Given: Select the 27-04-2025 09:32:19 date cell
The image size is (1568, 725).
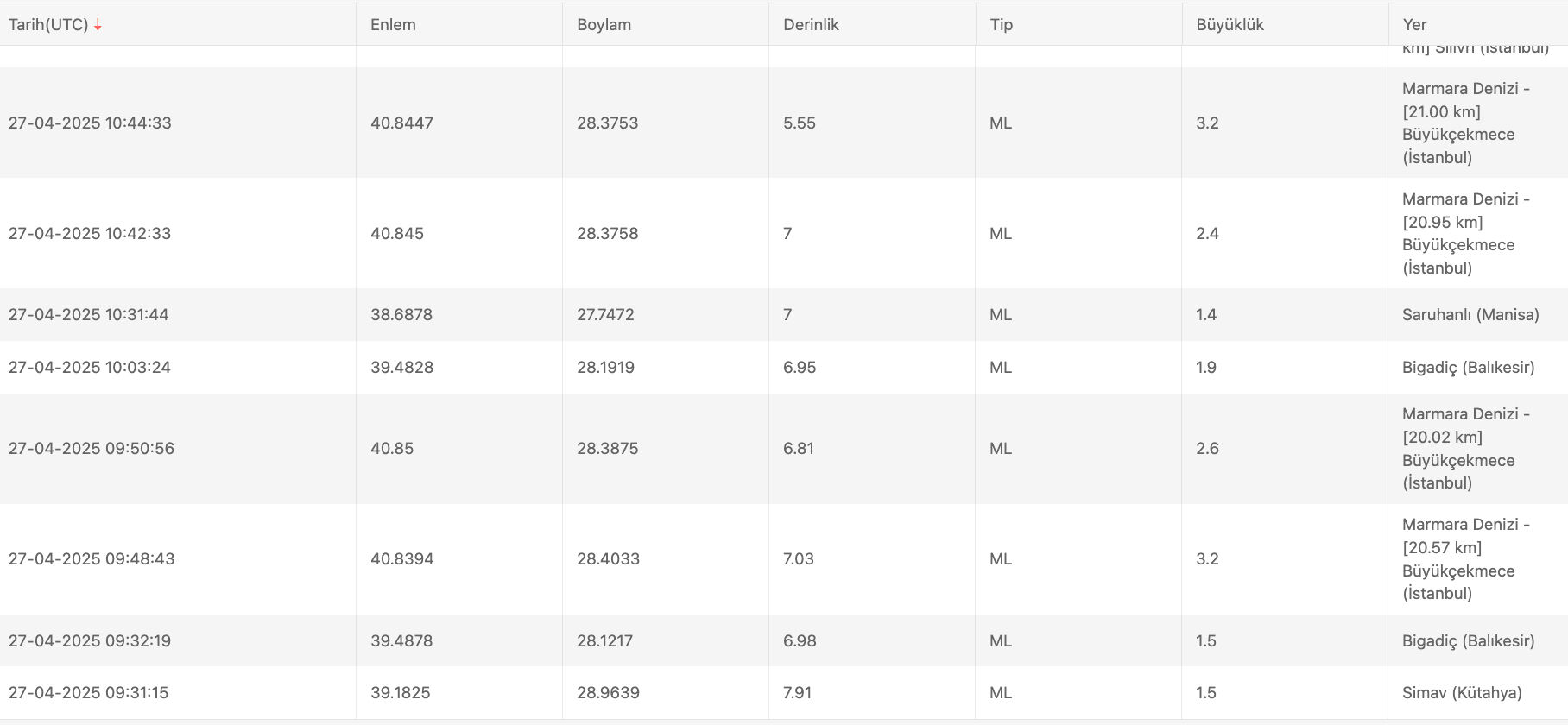Looking at the screenshot, I should (90, 641).
